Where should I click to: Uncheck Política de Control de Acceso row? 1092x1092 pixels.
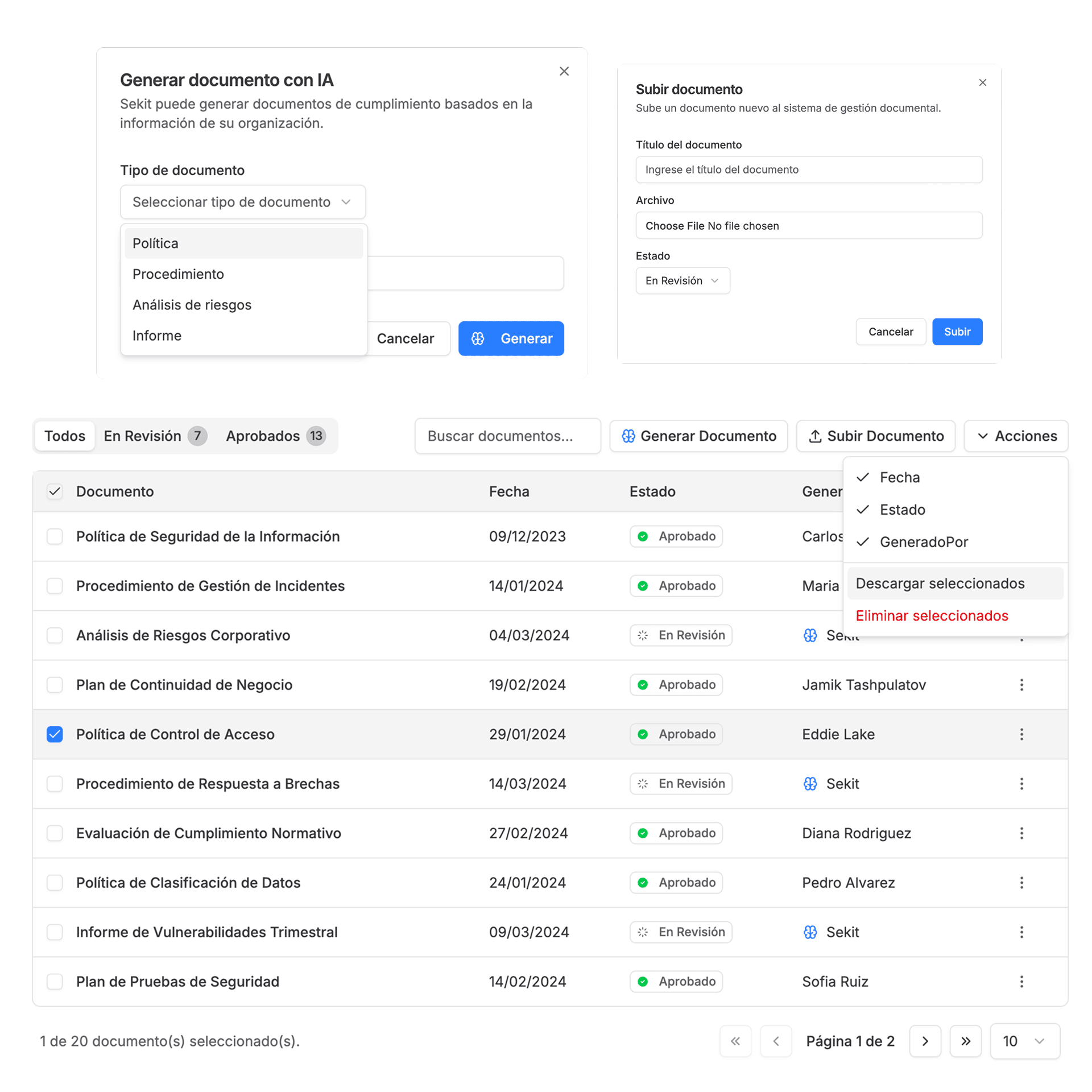[x=55, y=734]
